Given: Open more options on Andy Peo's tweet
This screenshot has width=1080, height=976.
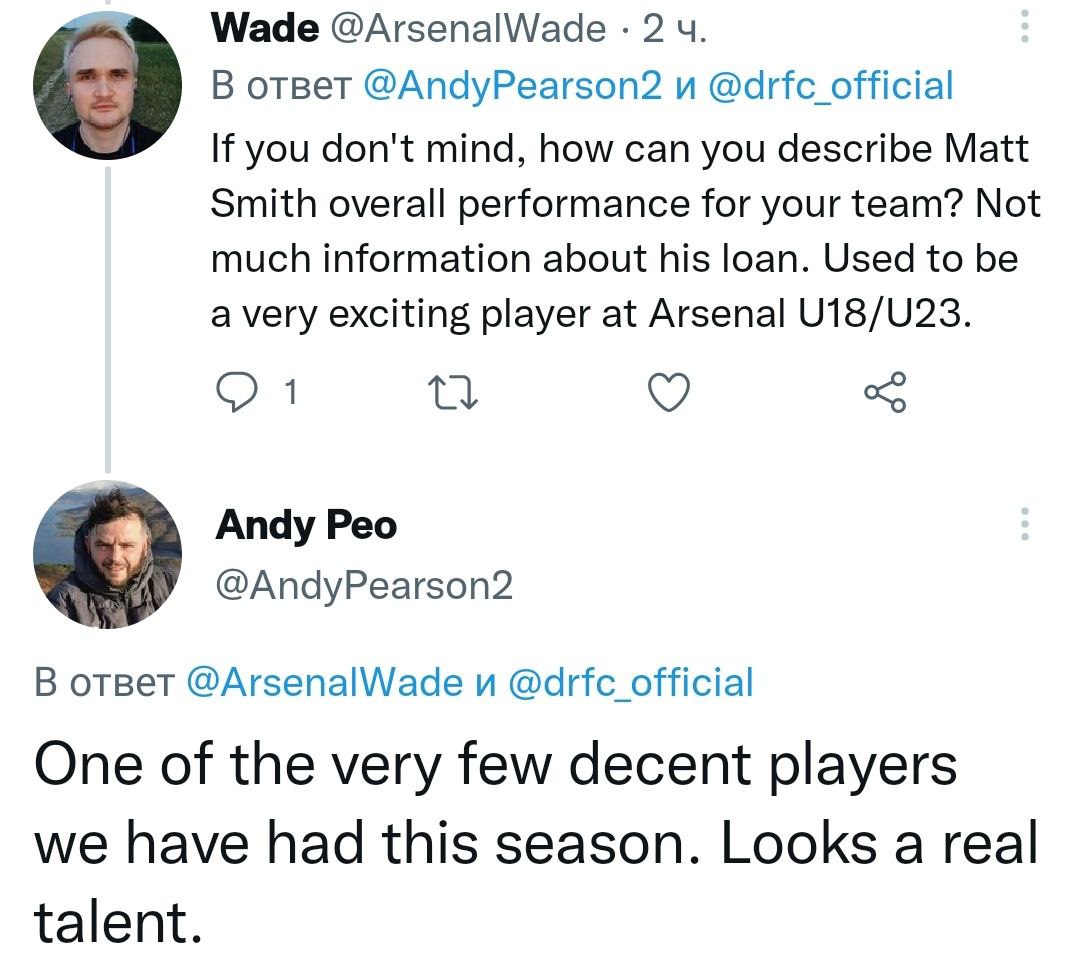Looking at the screenshot, I should 1024,525.
